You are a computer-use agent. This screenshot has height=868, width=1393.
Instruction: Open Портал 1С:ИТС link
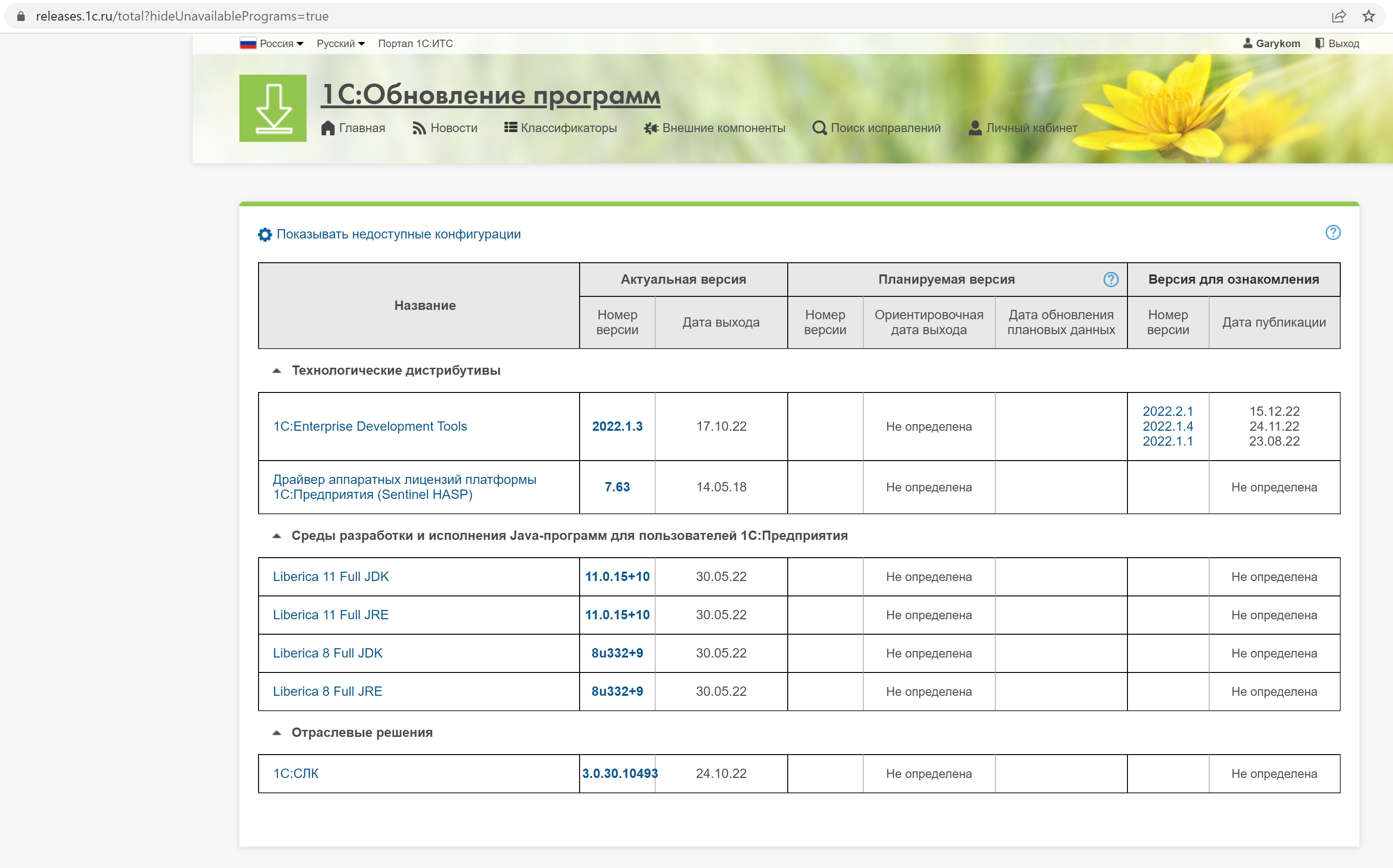coord(415,43)
